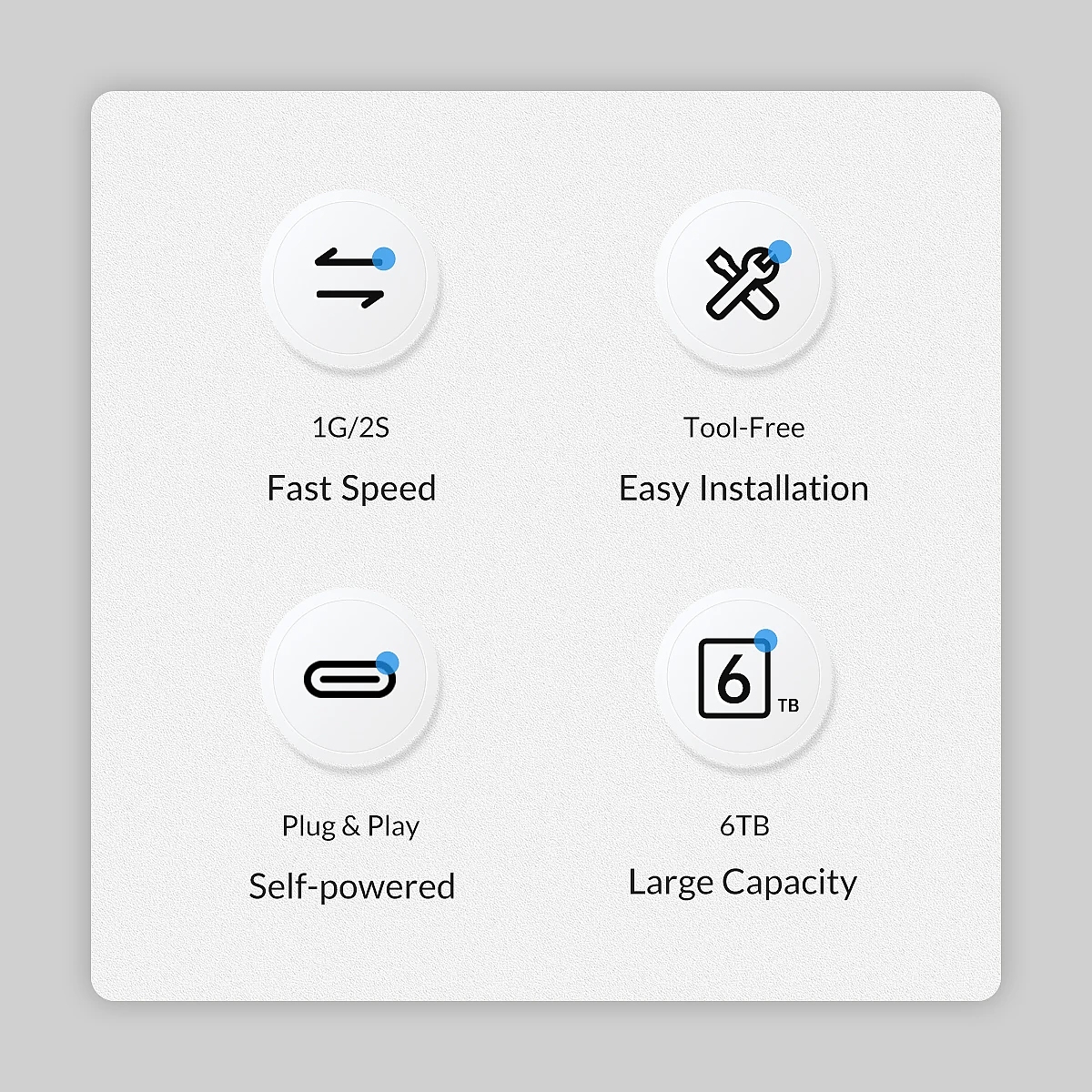The height and width of the screenshot is (1092, 1092).
Task: Click the 6TB text label
Action: [744, 825]
